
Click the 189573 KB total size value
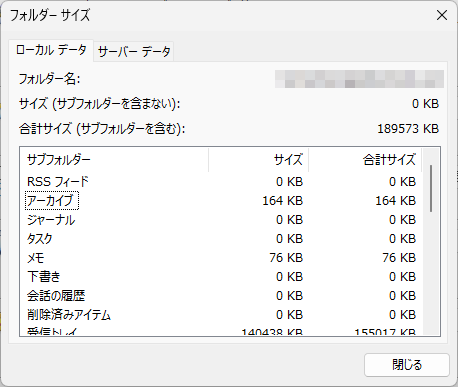tap(408, 129)
